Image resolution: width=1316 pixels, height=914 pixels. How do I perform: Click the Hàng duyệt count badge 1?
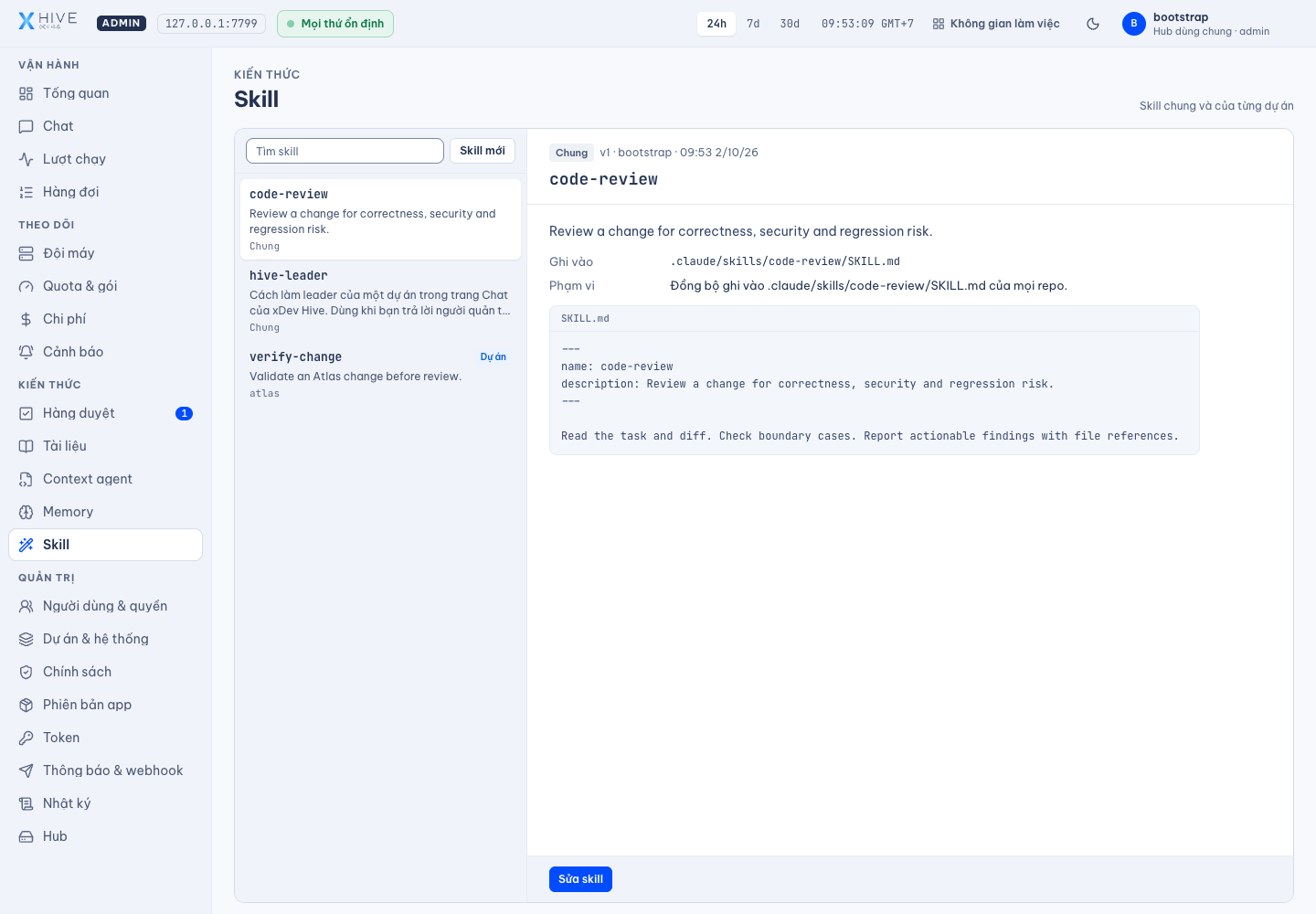tap(184, 413)
